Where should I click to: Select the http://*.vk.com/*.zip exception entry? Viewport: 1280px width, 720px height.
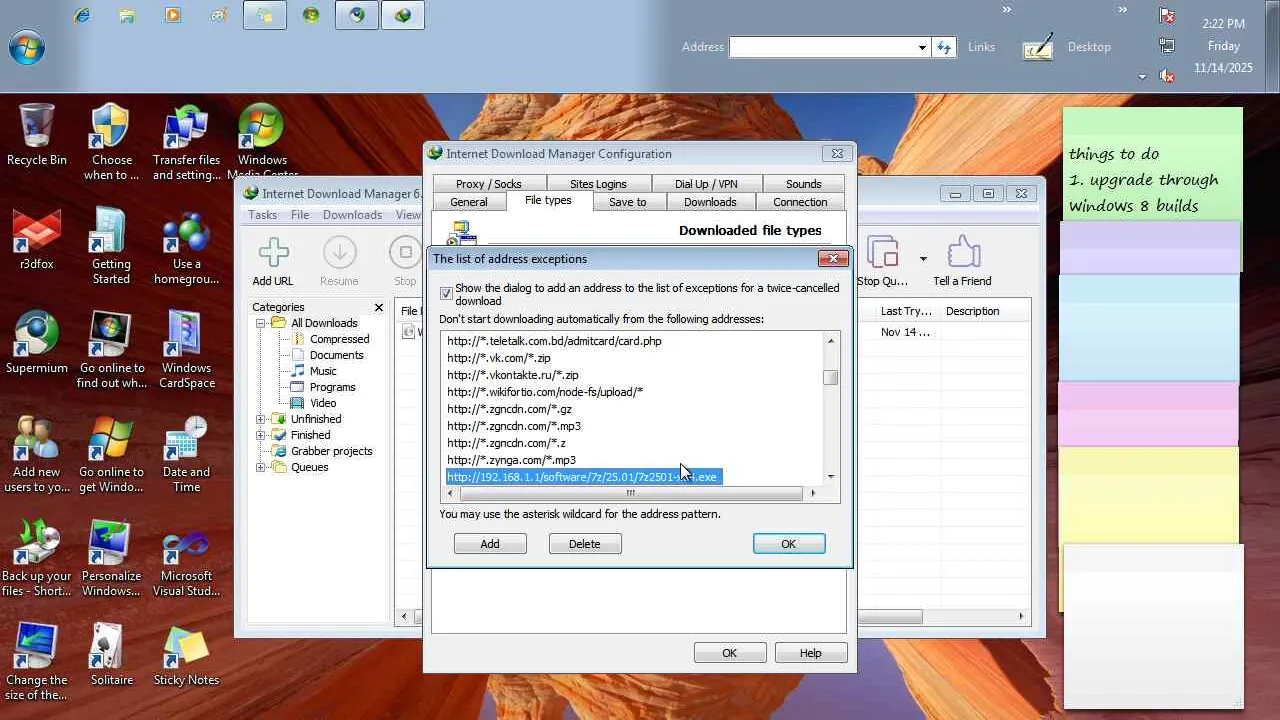coord(499,358)
